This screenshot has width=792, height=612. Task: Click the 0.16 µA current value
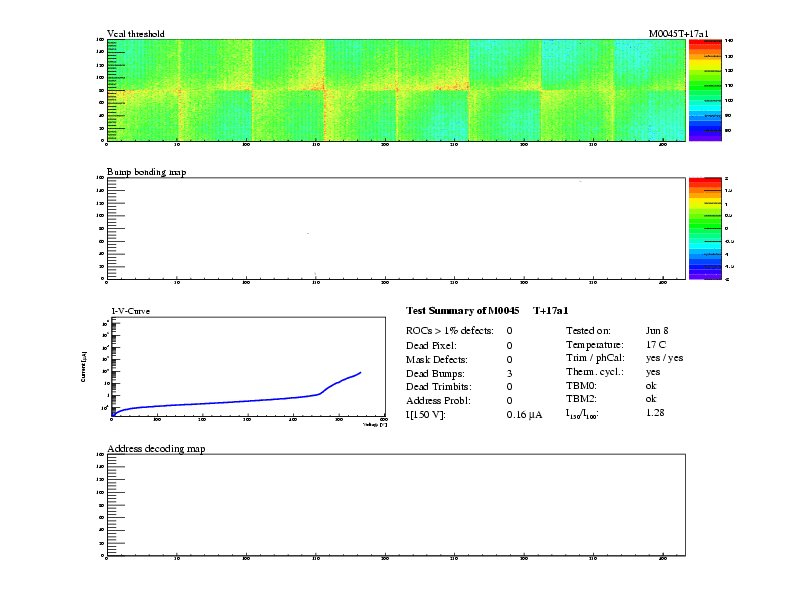pos(524,414)
